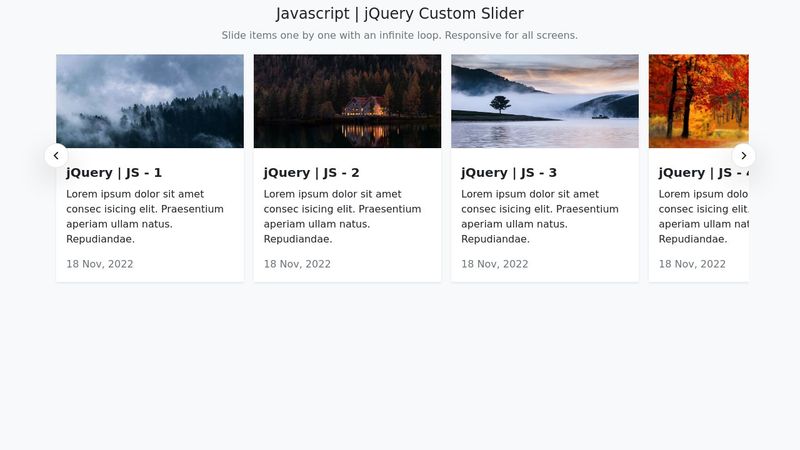The height and width of the screenshot is (450, 800).
Task: Click the 'Javascript | jQuery Custom Slider' heading
Action: [x=399, y=14]
